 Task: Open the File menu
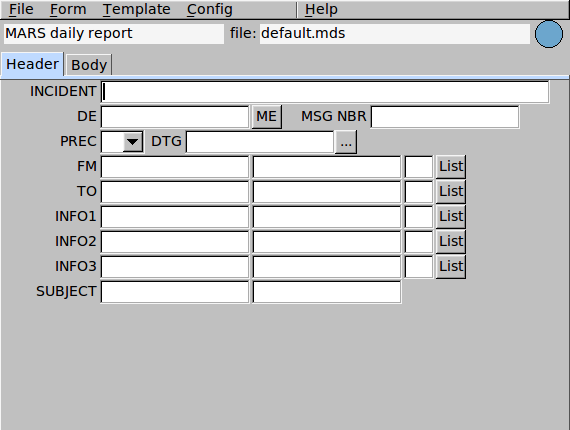21,9
